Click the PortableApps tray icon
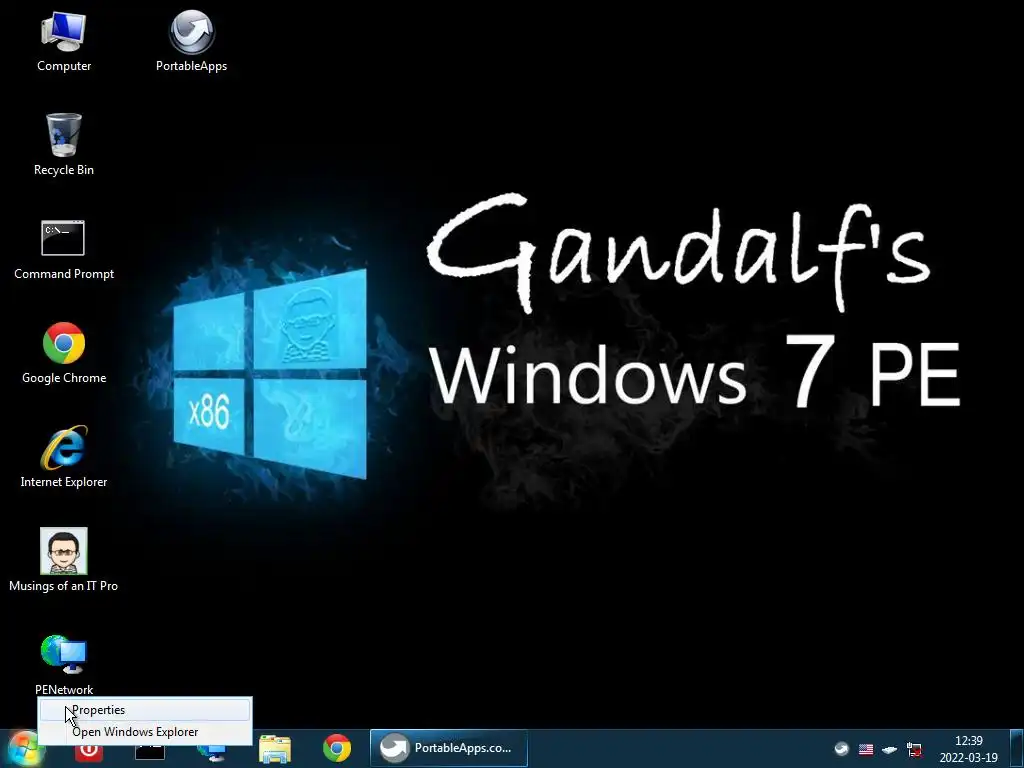1024x768 pixels. point(842,749)
